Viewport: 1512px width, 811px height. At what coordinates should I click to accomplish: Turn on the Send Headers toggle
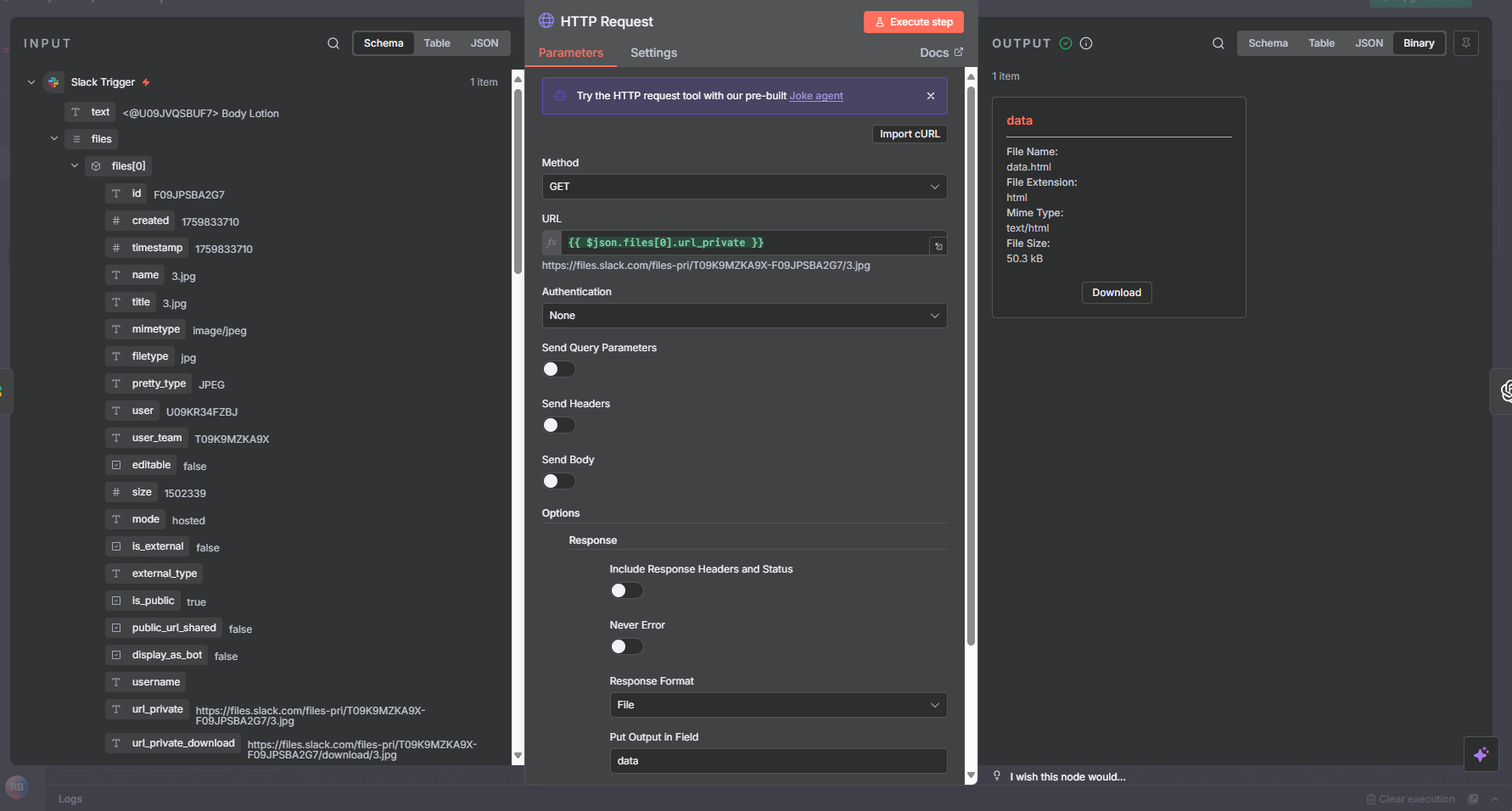(x=558, y=425)
